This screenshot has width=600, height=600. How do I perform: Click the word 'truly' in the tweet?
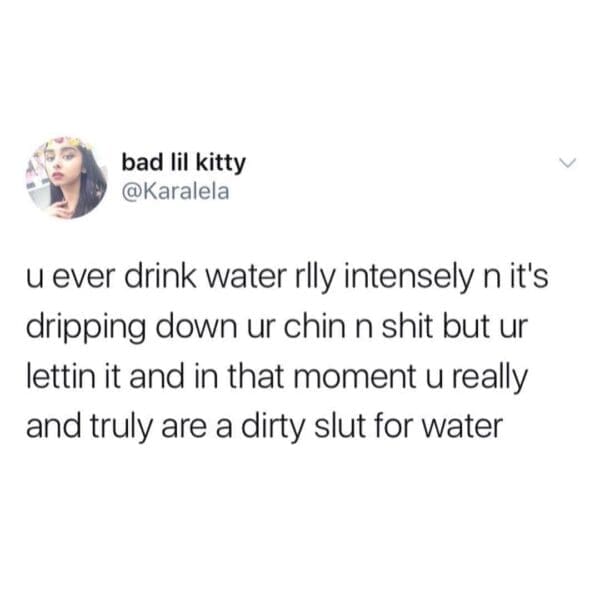click(x=122, y=428)
